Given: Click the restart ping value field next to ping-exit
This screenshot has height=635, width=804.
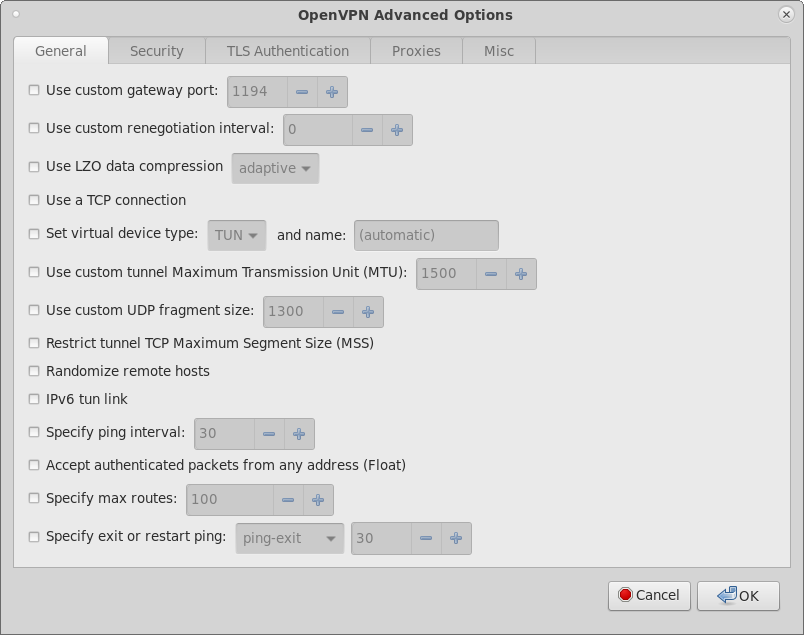Looking at the screenshot, I should pos(381,538).
